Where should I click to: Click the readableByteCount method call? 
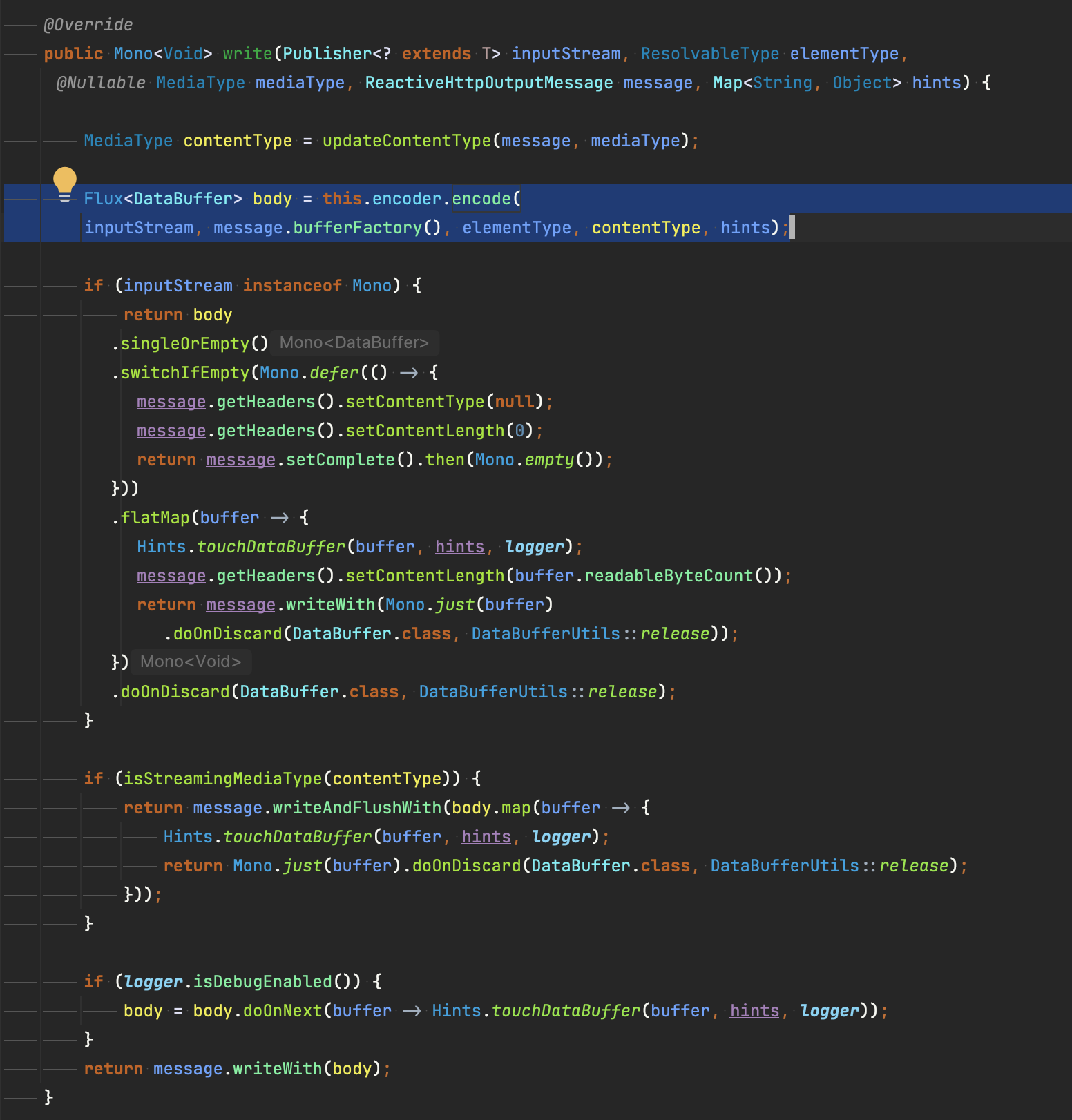669,576
